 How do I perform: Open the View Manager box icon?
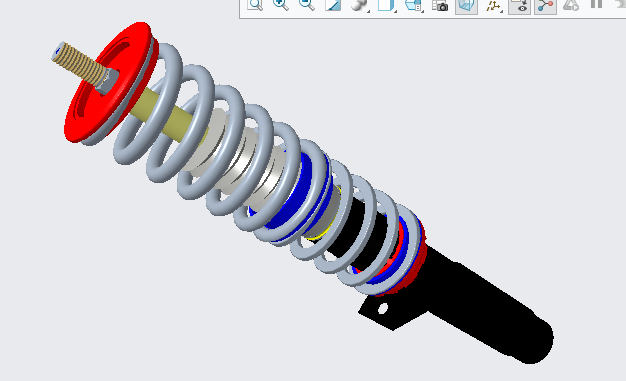pos(413,6)
